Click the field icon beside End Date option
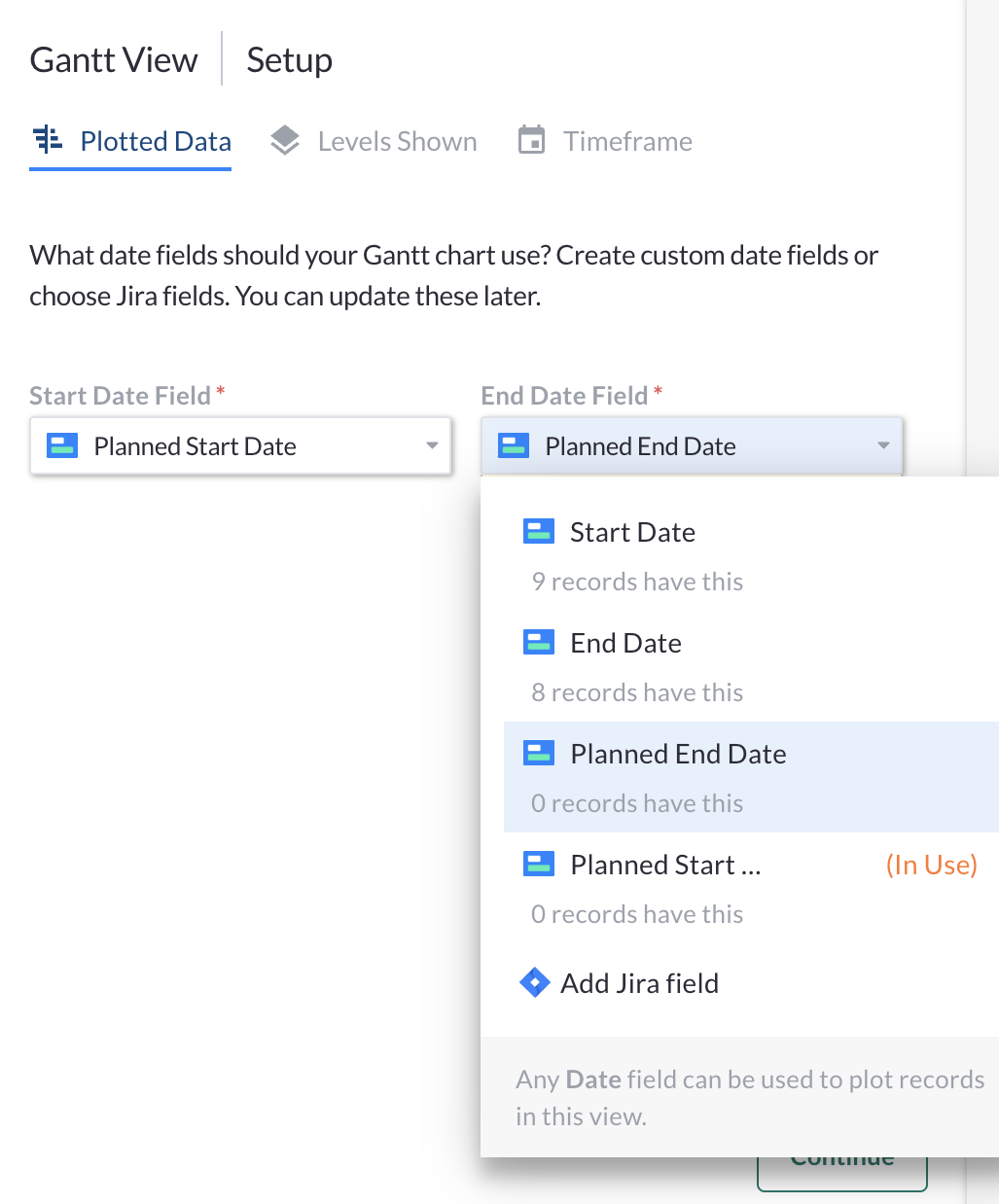Viewport: 999px width, 1204px height. [539, 642]
